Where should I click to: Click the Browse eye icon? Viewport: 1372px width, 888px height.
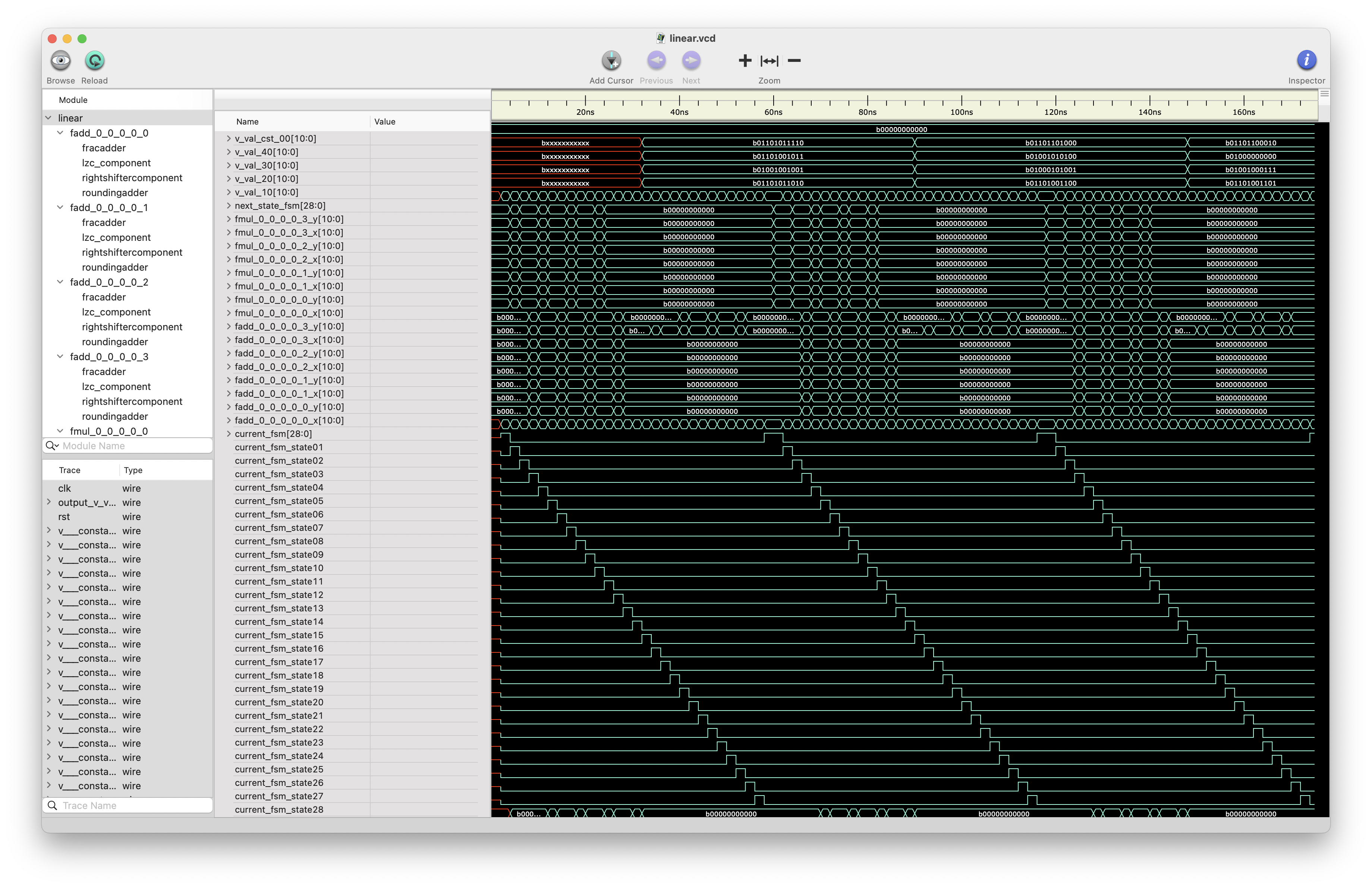click(x=60, y=60)
